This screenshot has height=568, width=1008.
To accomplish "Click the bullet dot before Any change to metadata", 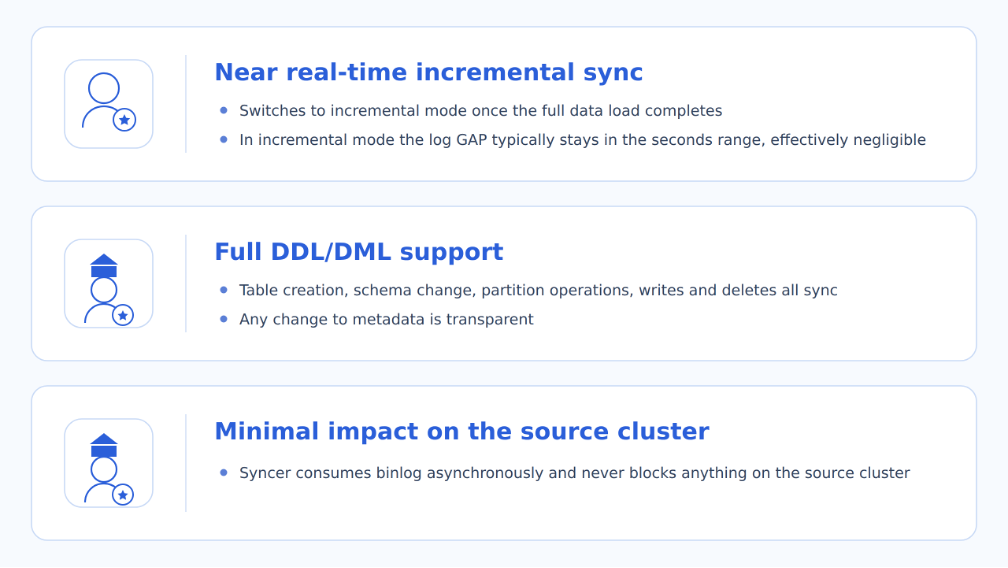I will click(x=224, y=319).
